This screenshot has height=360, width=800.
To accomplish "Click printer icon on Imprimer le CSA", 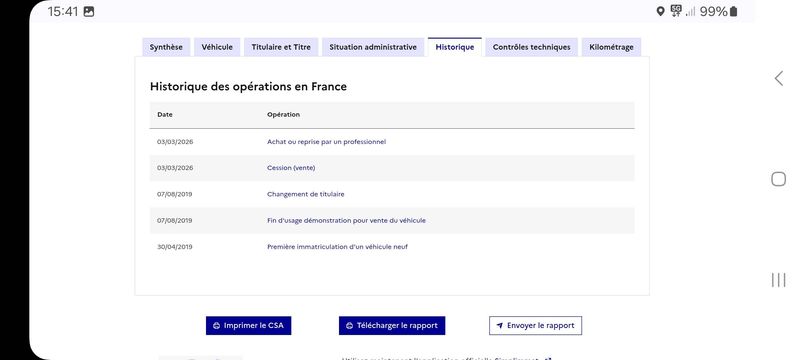I will click(x=216, y=326).
